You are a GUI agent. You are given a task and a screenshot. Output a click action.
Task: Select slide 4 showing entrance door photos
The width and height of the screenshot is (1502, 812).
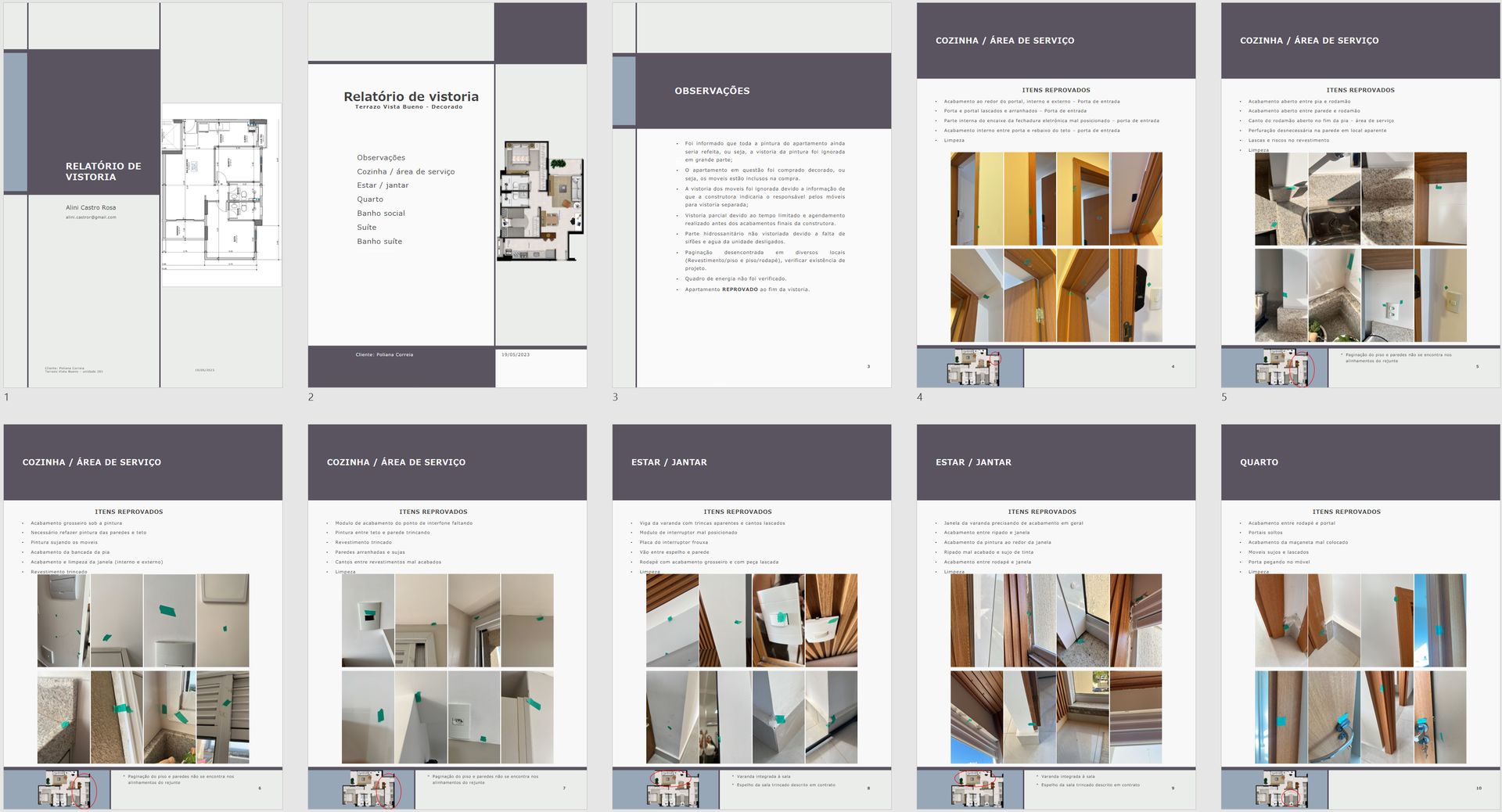(1056, 195)
